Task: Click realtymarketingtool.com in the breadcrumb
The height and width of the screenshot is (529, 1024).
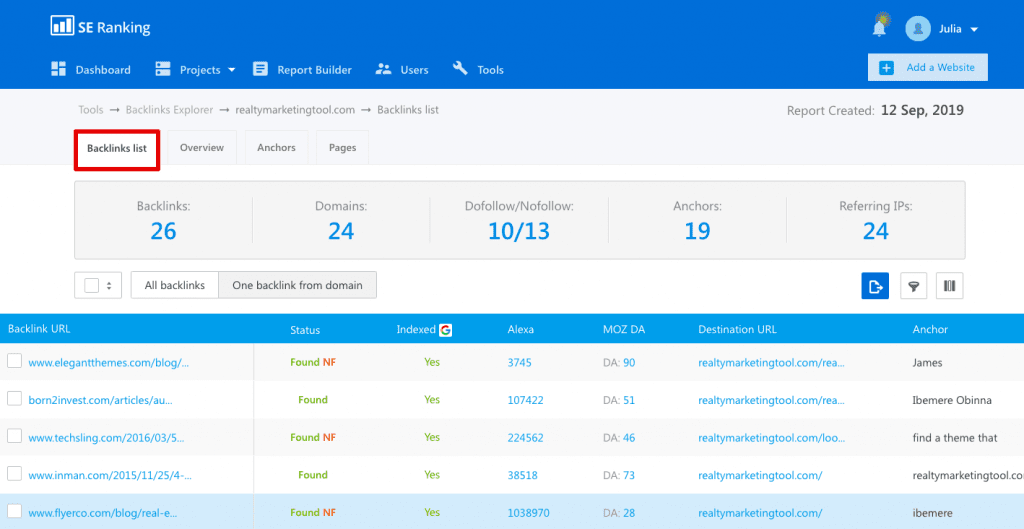Action: [295, 110]
